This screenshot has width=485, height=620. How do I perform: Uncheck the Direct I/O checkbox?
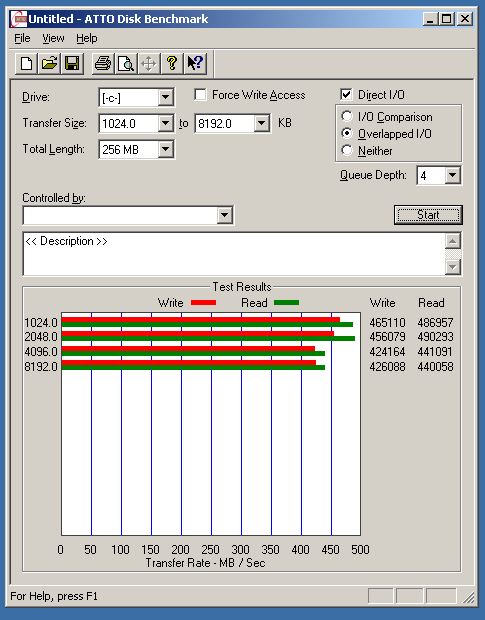[x=346, y=95]
